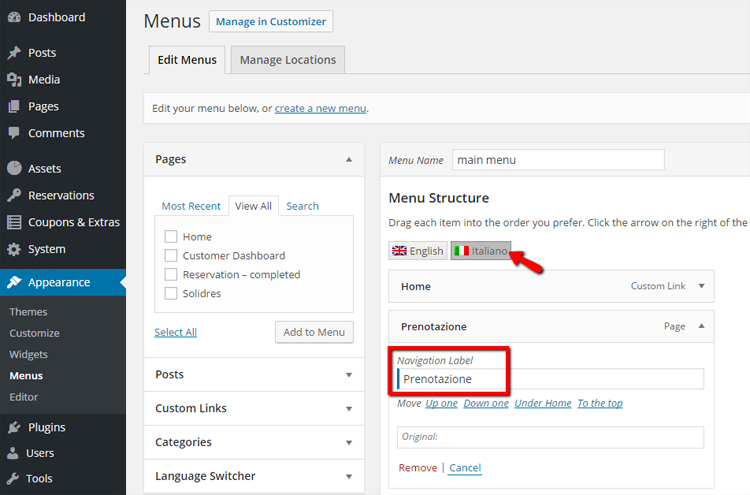Screen dimensions: 750x495
Task: Move item Down one
Action: pyautogui.click(x=486, y=403)
